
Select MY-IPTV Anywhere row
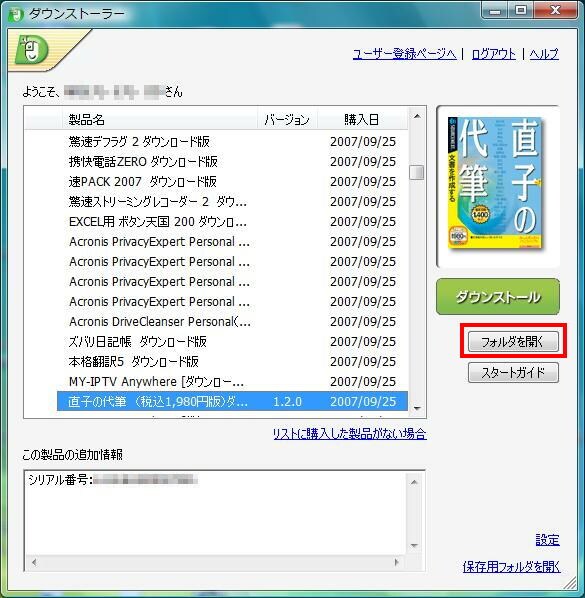pyautogui.click(x=232, y=381)
